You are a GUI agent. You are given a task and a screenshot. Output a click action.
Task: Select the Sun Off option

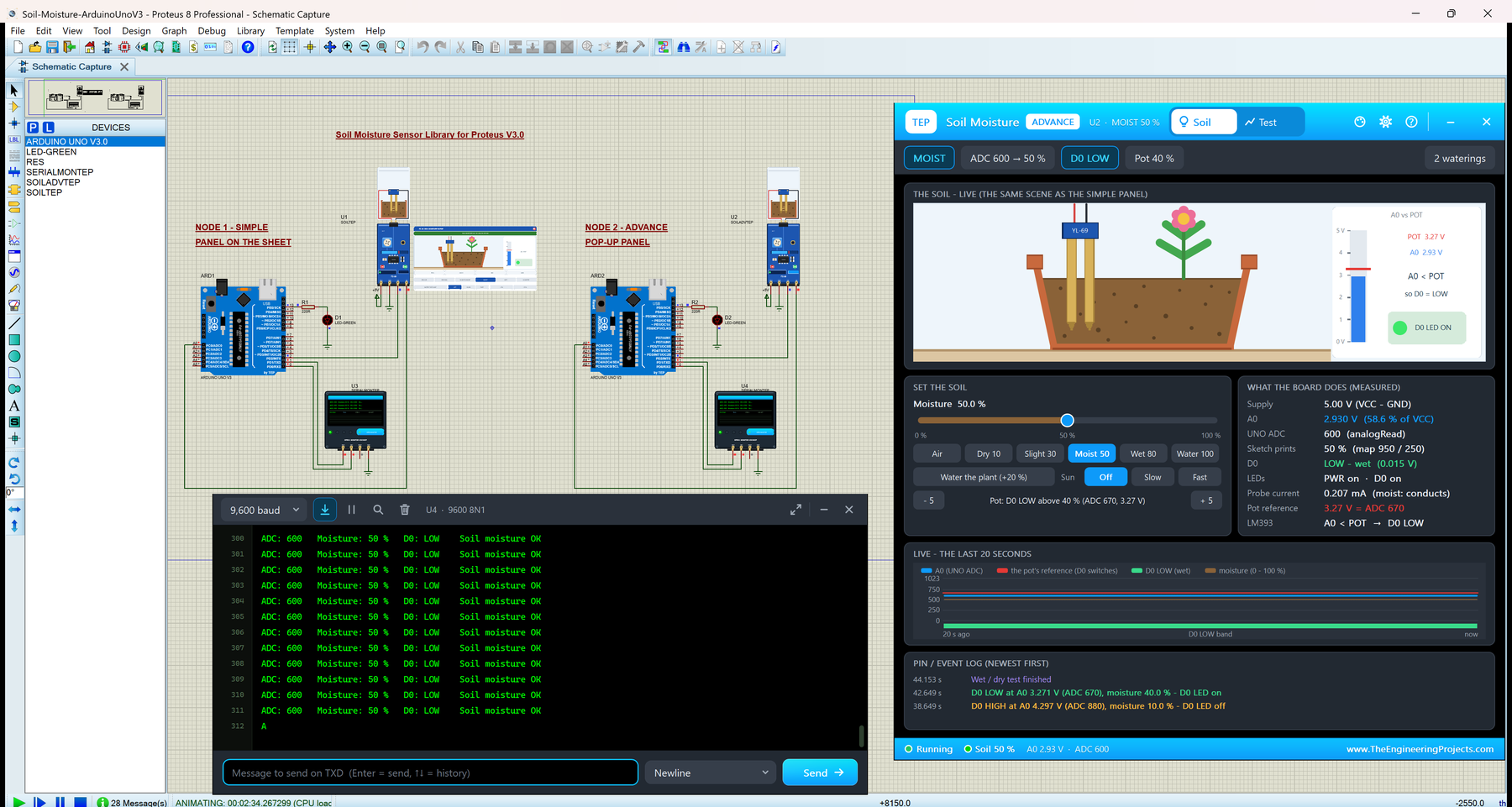point(1105,477)
